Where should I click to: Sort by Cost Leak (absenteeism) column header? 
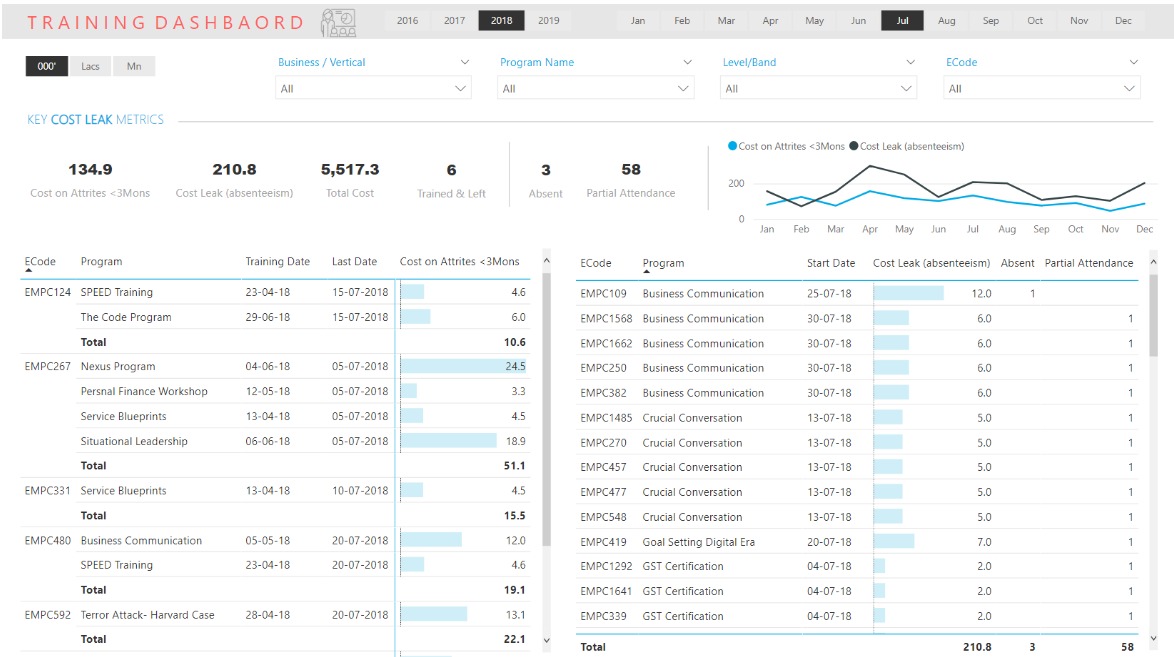[x=930, y=263]
